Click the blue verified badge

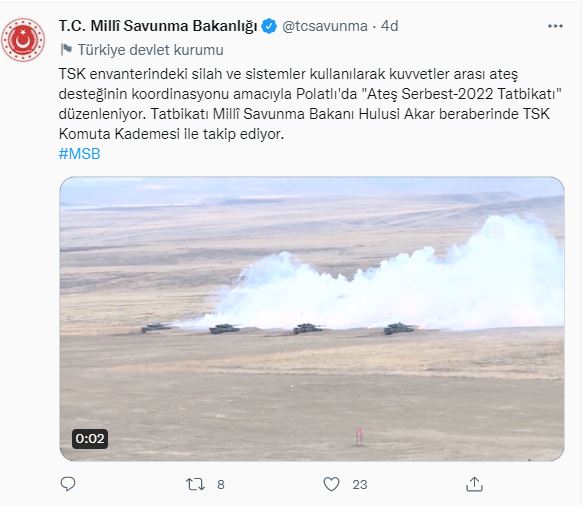(269, 26)
